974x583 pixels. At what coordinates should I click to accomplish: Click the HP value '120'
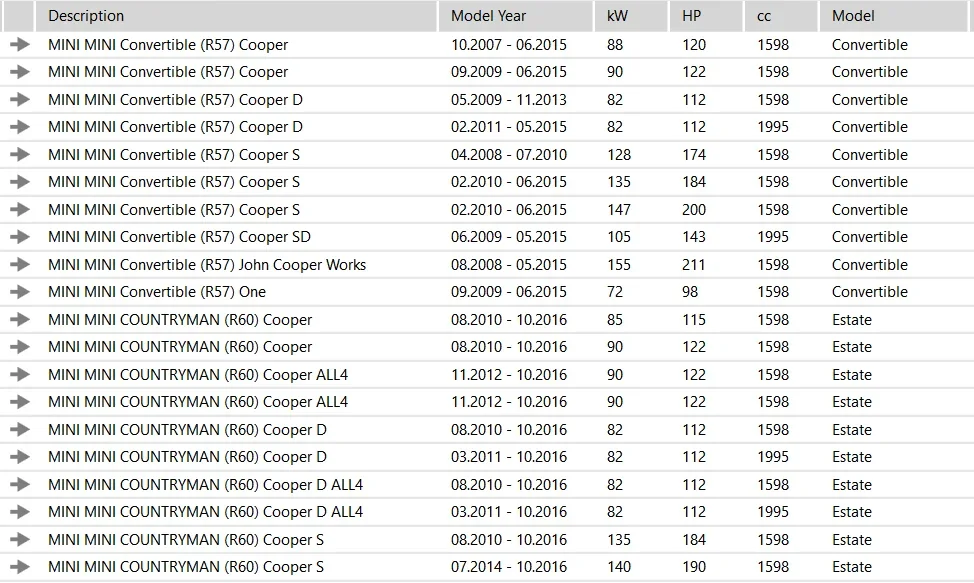[x=694, y=45]
